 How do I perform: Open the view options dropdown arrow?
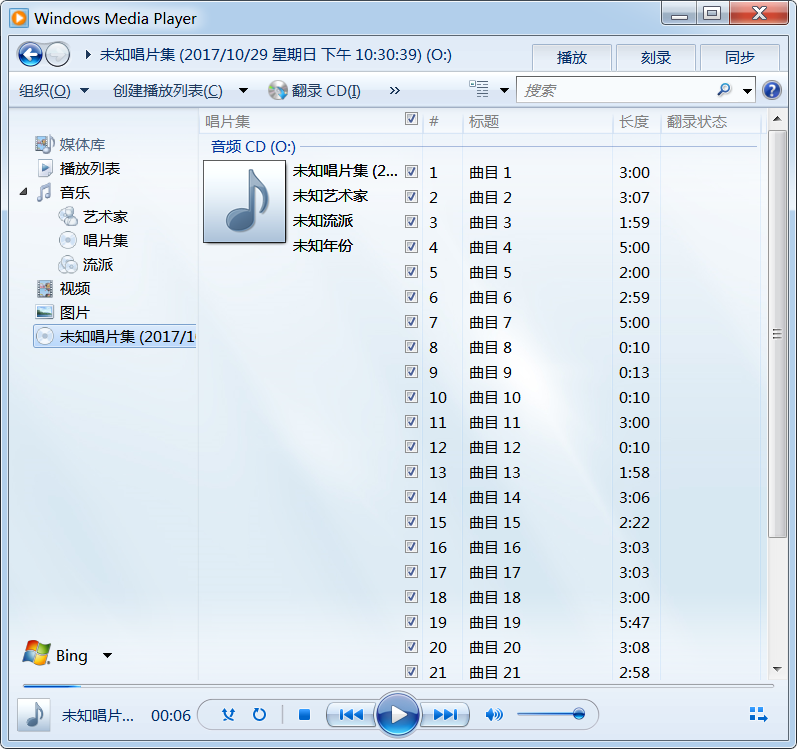504,91
